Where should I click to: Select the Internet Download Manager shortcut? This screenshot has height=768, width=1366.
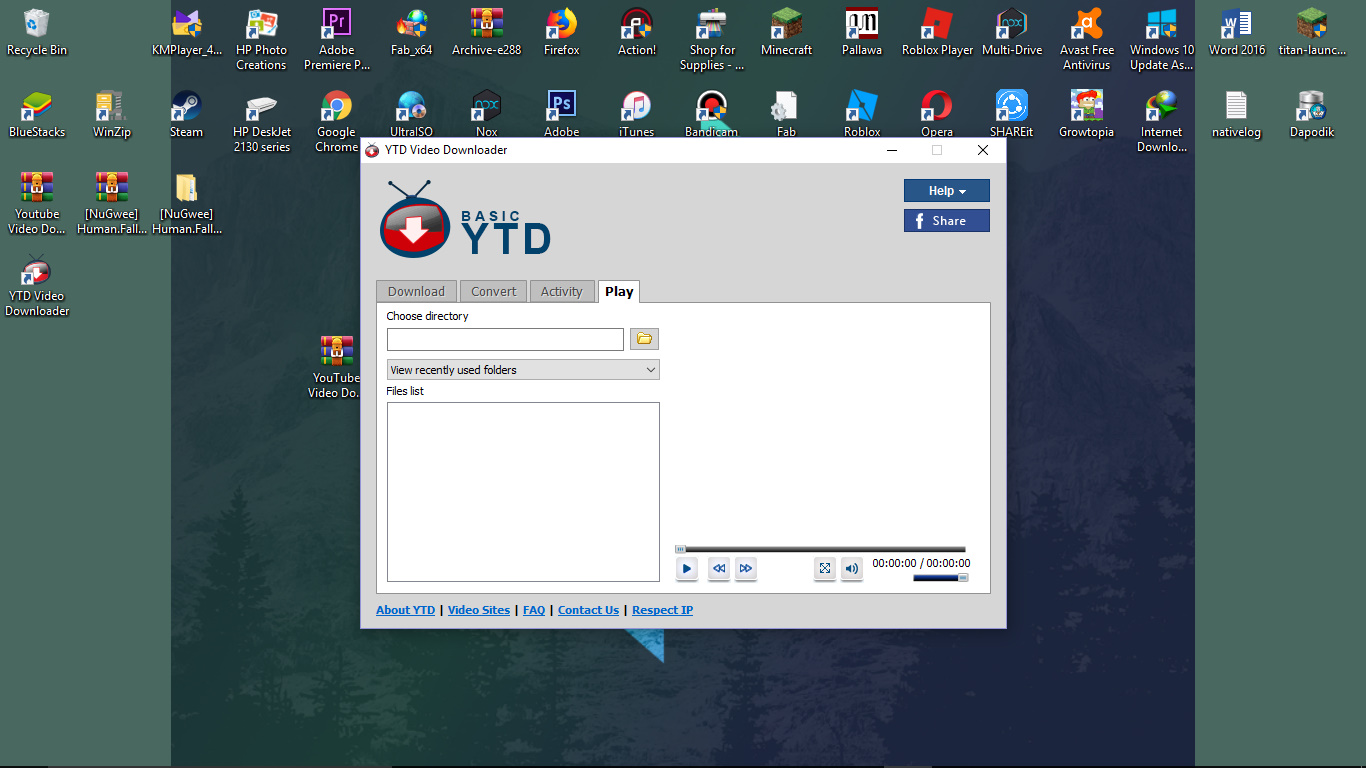(1162, 122)
